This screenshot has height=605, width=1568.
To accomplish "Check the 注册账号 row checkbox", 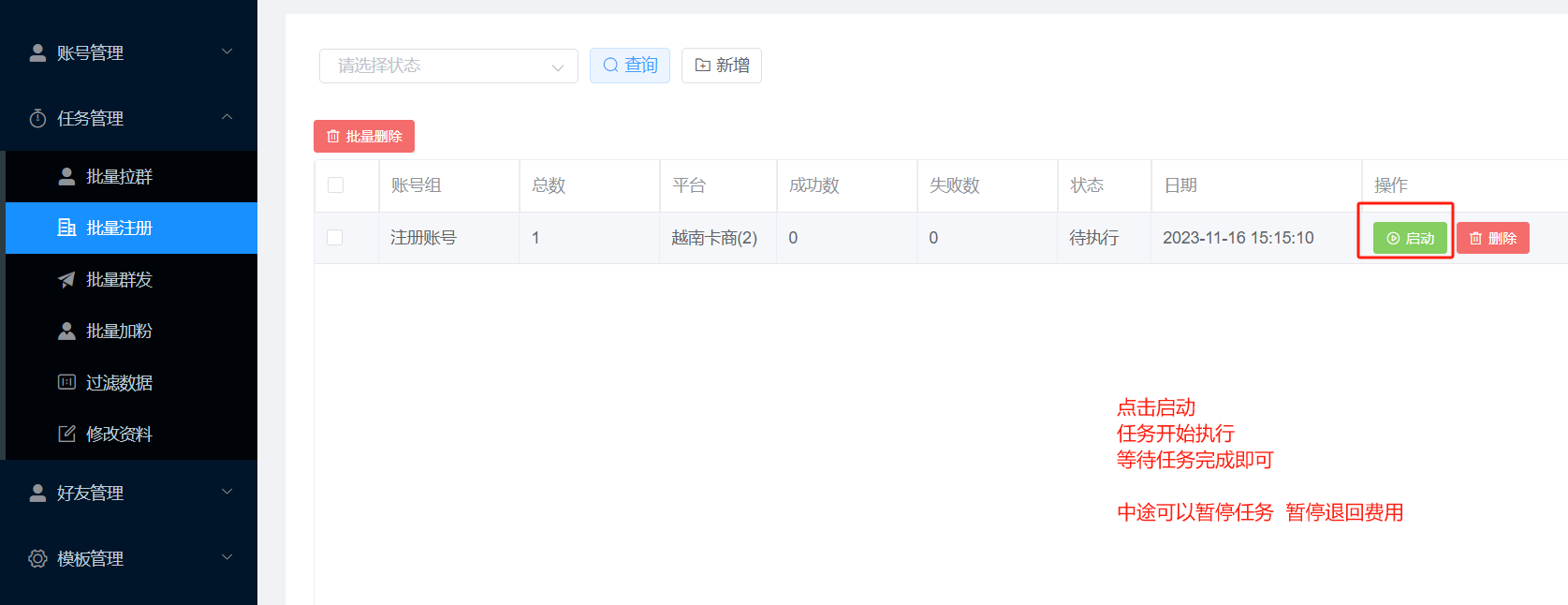I will tap(334, 238).
